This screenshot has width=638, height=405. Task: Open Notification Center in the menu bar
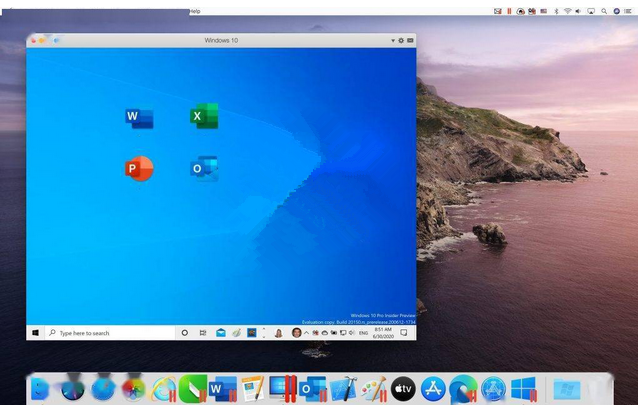(x=628, y=11)
